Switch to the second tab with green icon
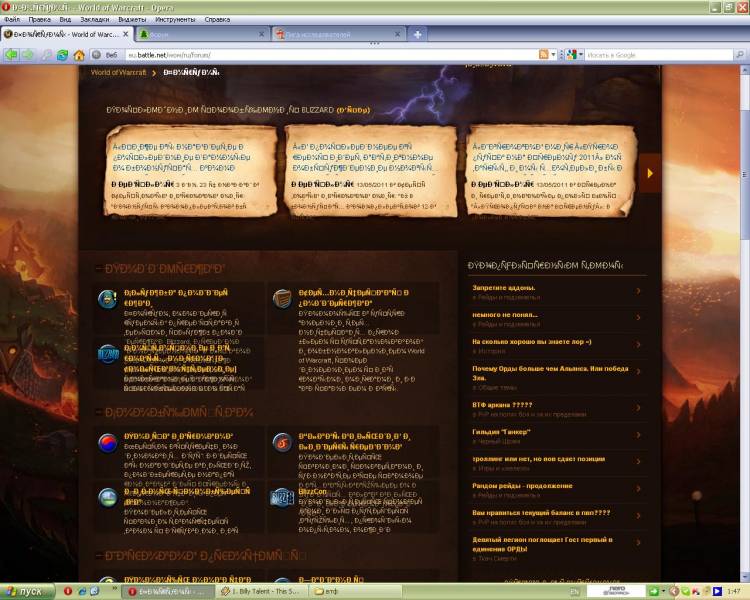 click(202, 34)
